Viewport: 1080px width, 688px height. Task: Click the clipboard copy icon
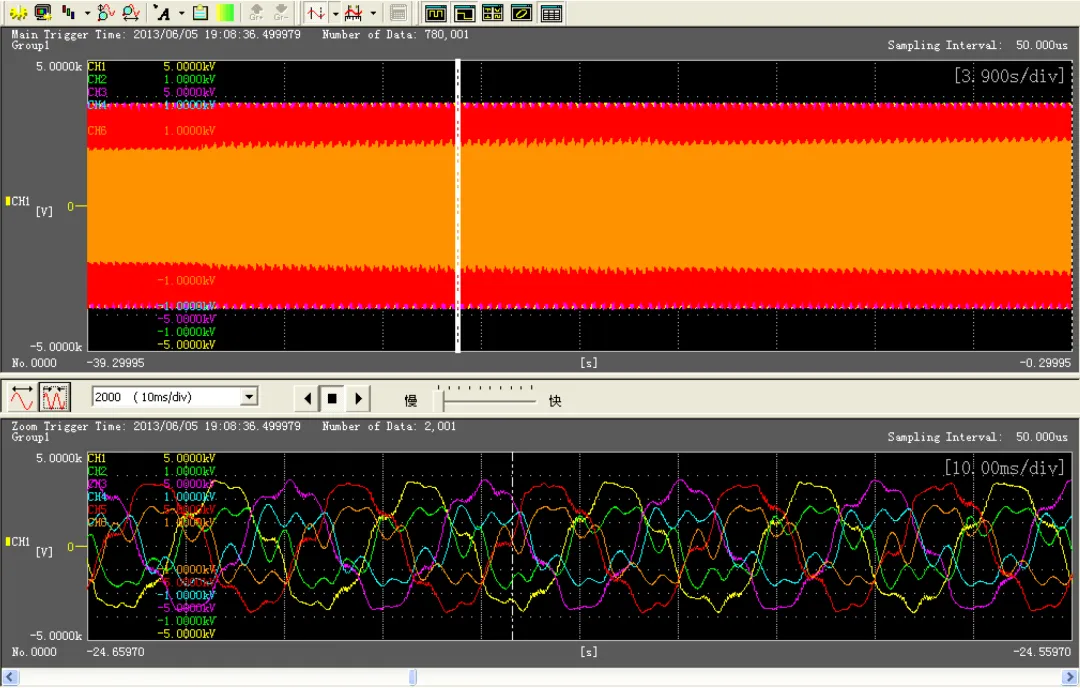[x=200, y=13]
